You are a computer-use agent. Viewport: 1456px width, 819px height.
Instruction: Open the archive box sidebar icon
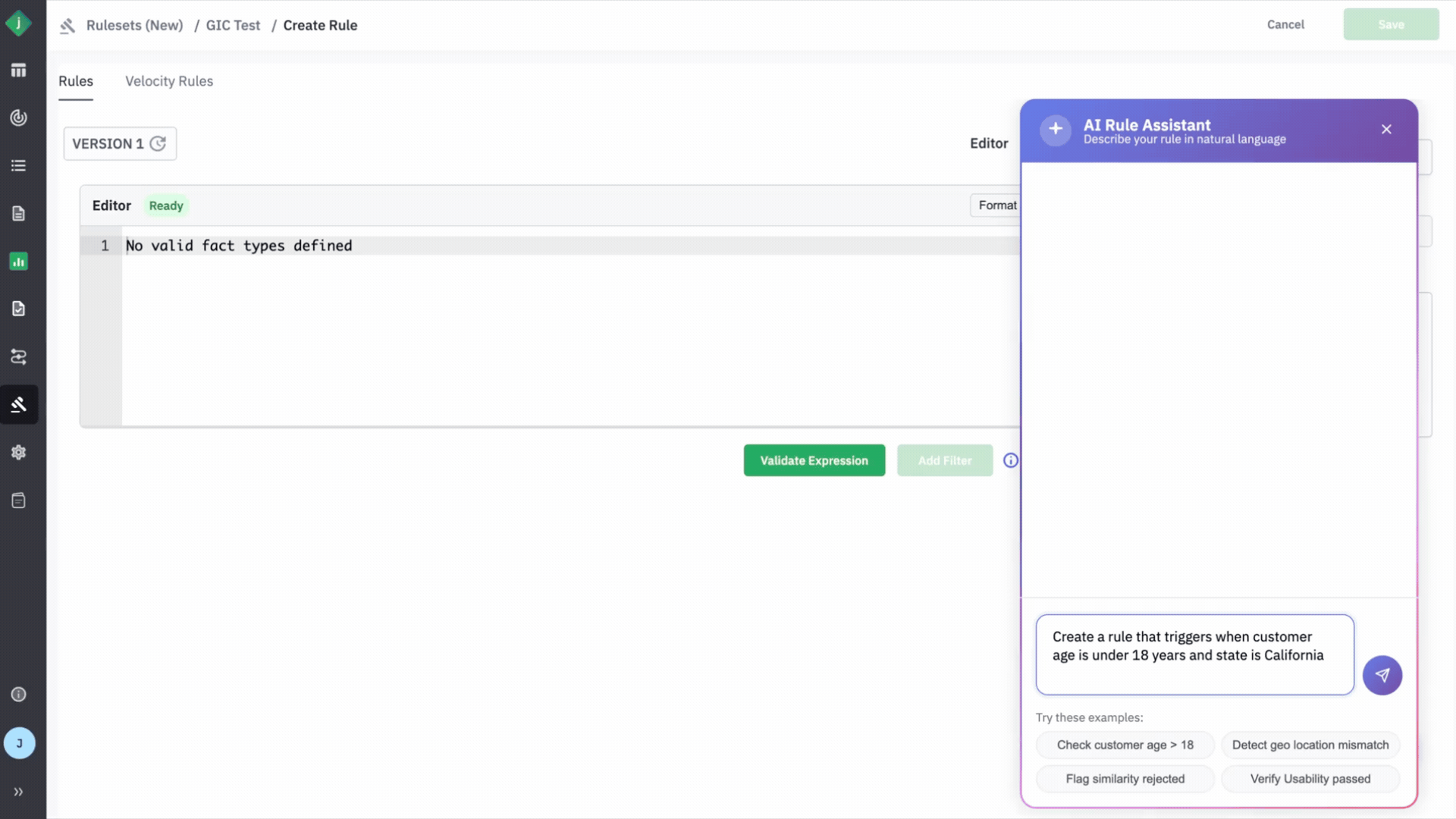click(x=19, y=500)
